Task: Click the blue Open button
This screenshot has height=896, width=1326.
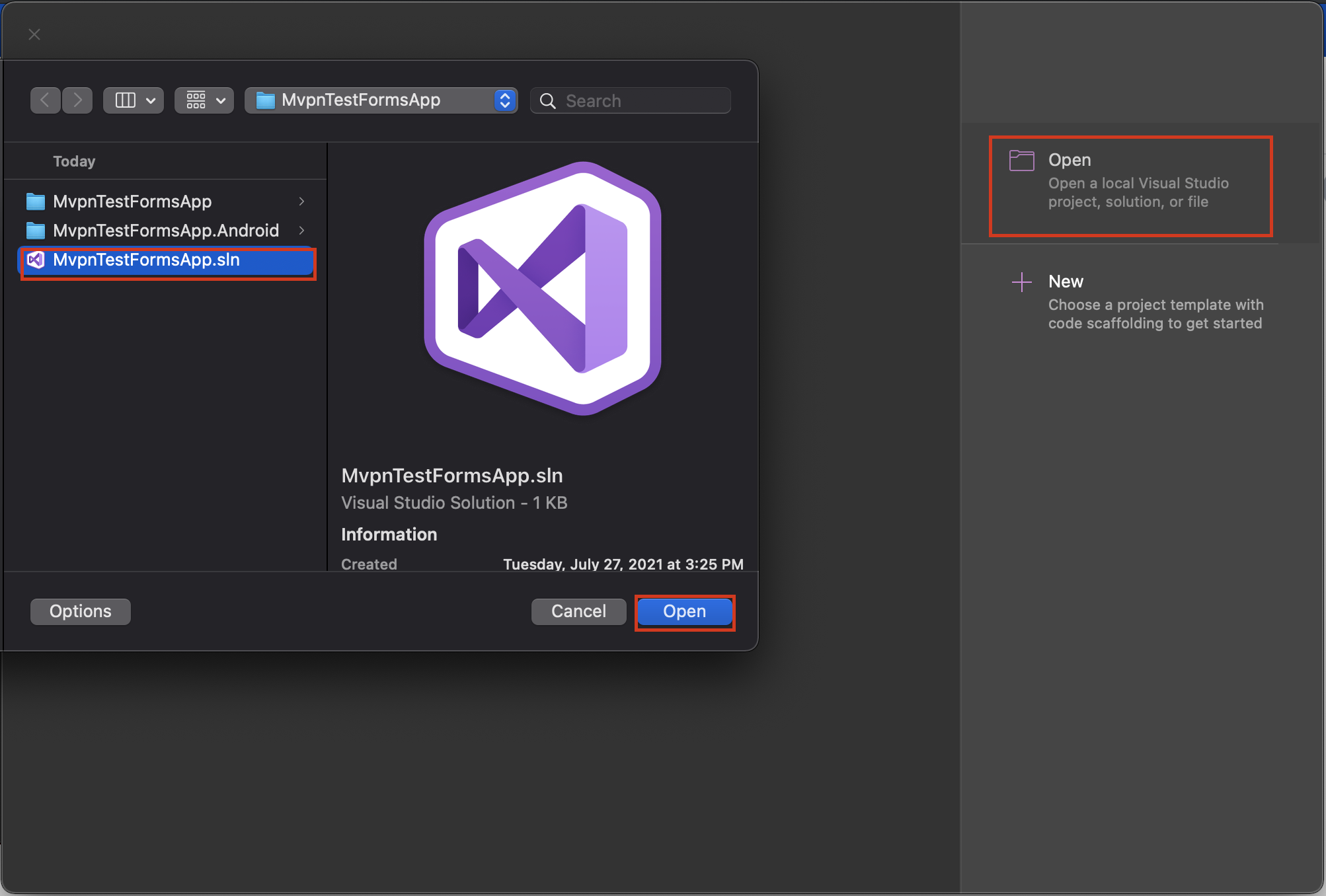Action: pyautogui.click(x=684, y=612)
